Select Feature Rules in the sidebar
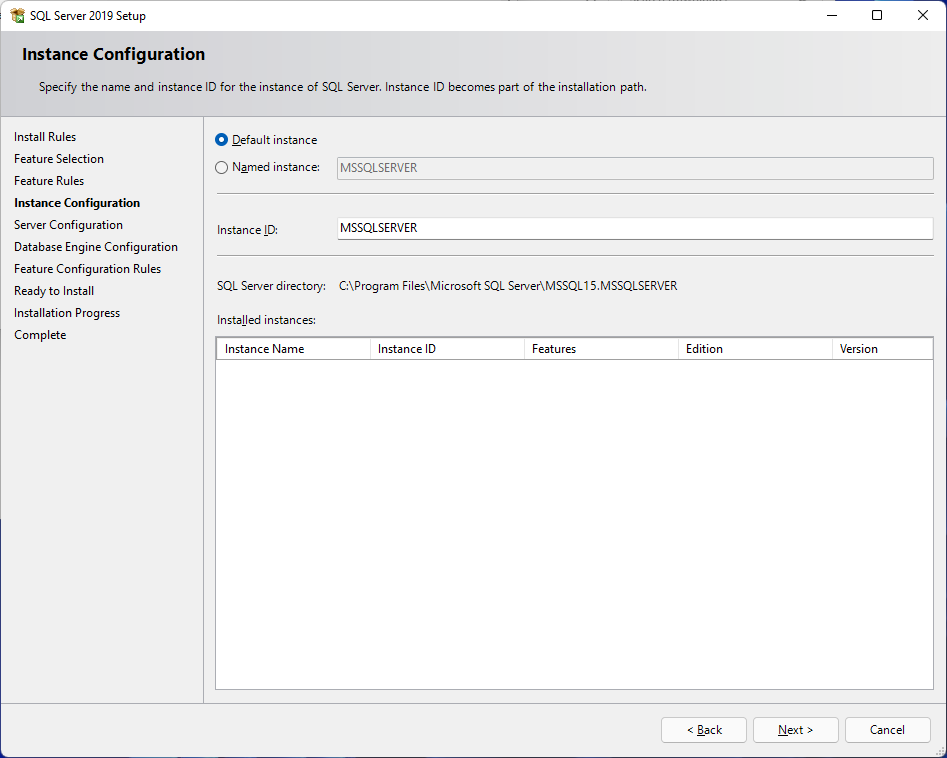 (x=49, y=181)
